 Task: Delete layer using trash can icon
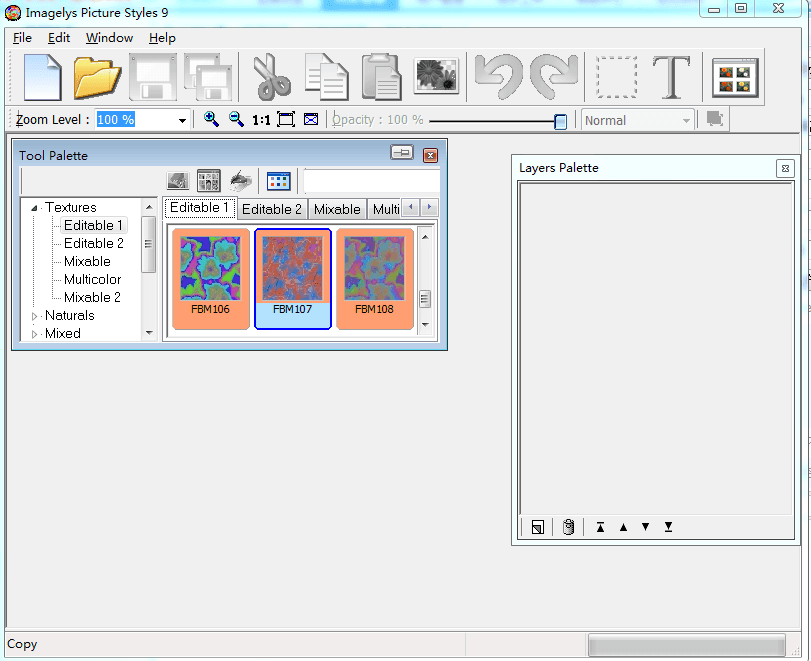(x=568, y=527)
